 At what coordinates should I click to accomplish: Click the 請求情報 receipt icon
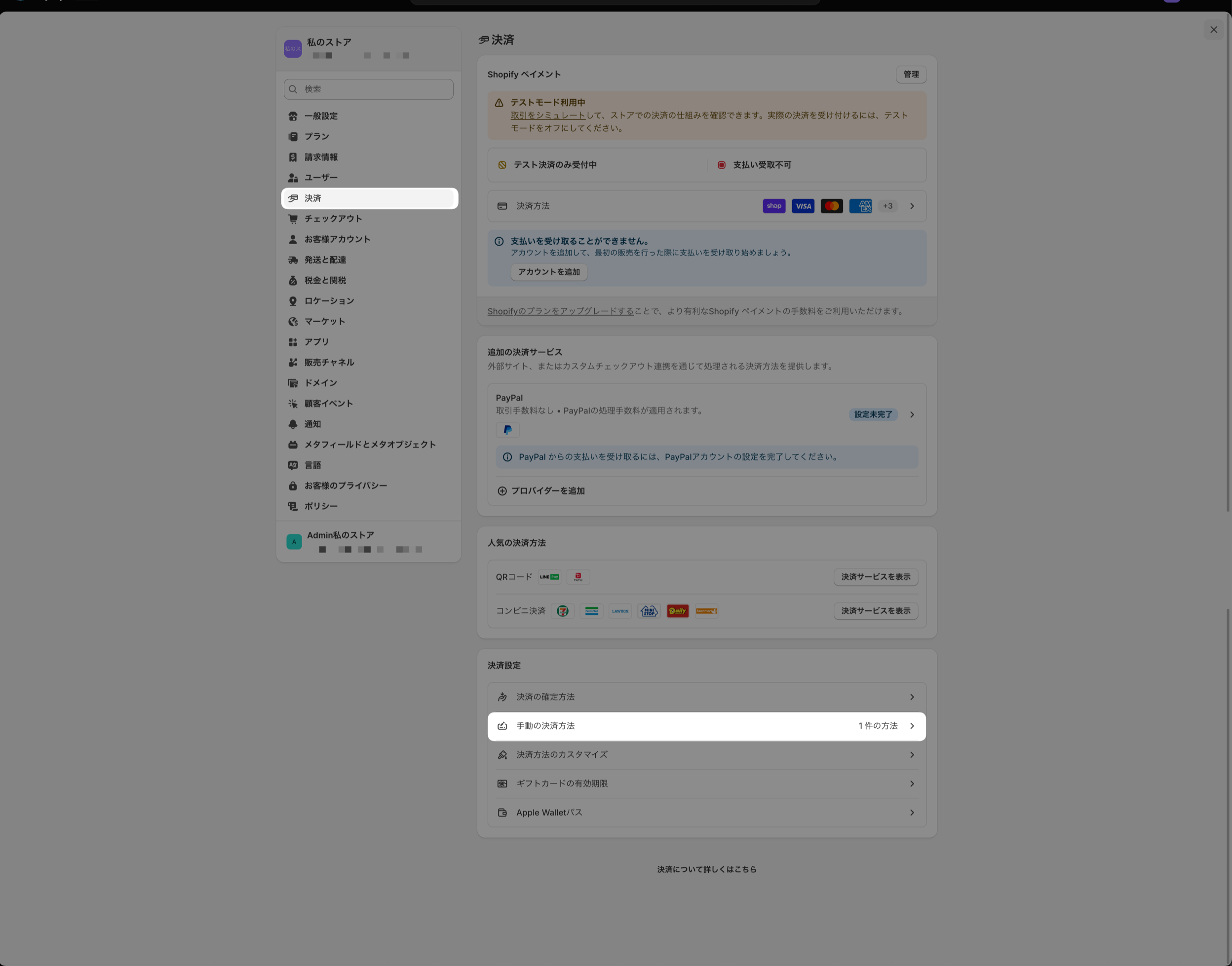[293, 157]
